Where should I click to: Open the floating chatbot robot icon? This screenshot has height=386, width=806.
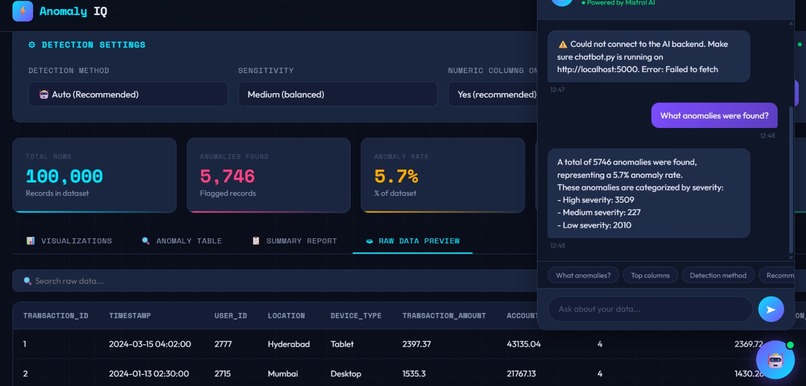(775, 359)
